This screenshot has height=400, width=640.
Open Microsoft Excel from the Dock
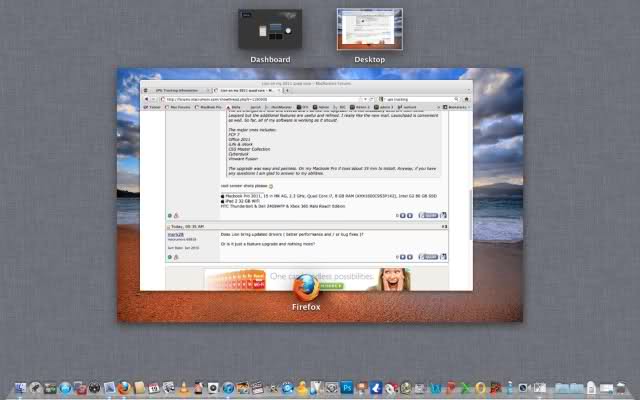click(466, 388)
